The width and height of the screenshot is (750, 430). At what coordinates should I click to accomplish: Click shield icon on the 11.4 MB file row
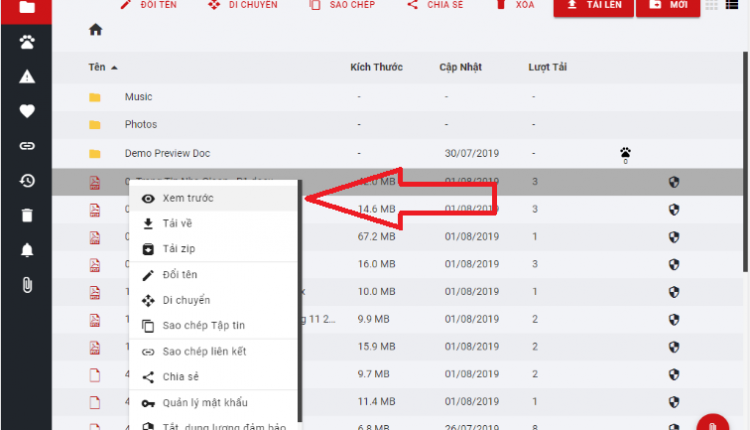[674, 402]
